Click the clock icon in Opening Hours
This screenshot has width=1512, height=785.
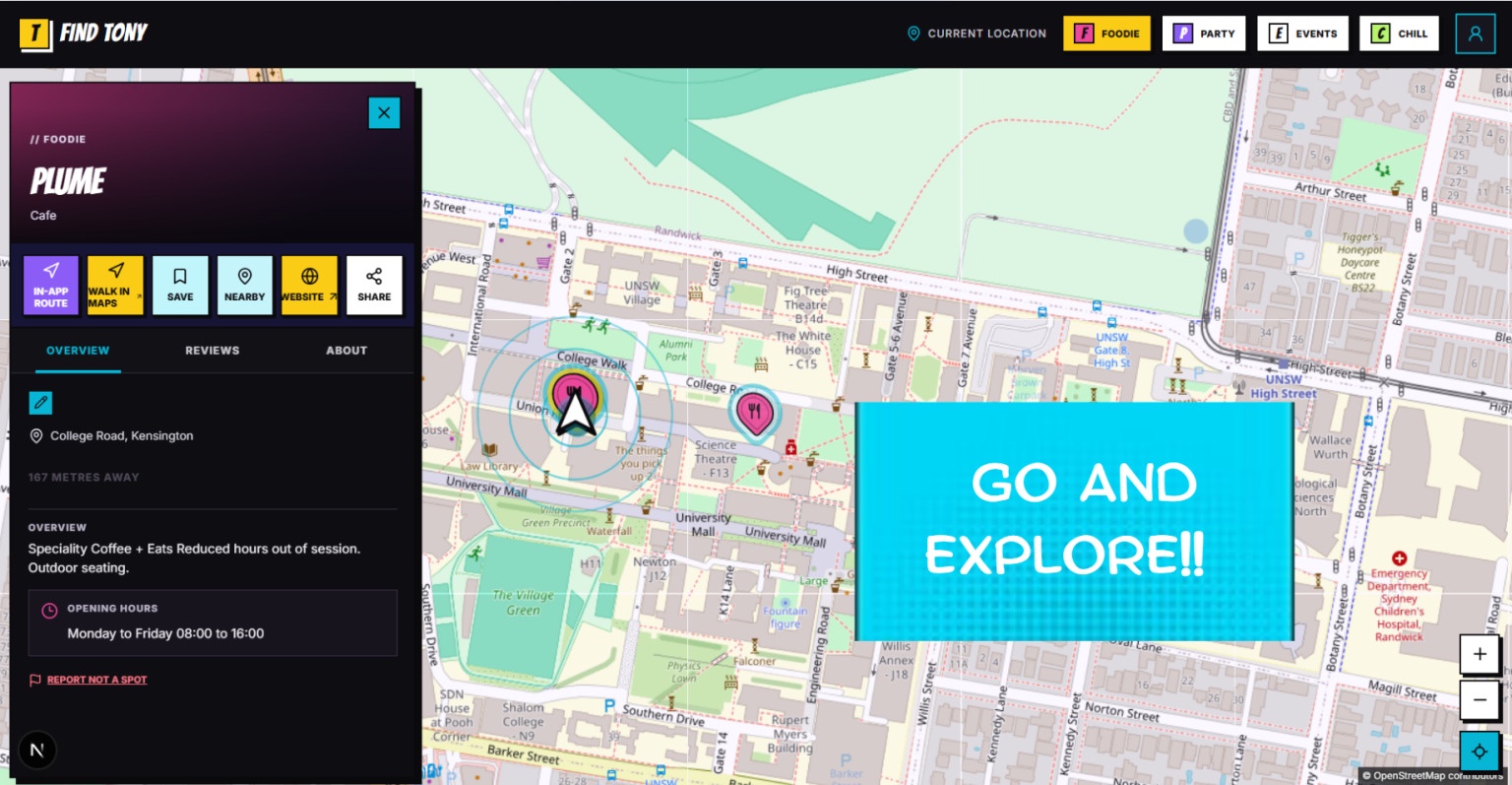49,611
